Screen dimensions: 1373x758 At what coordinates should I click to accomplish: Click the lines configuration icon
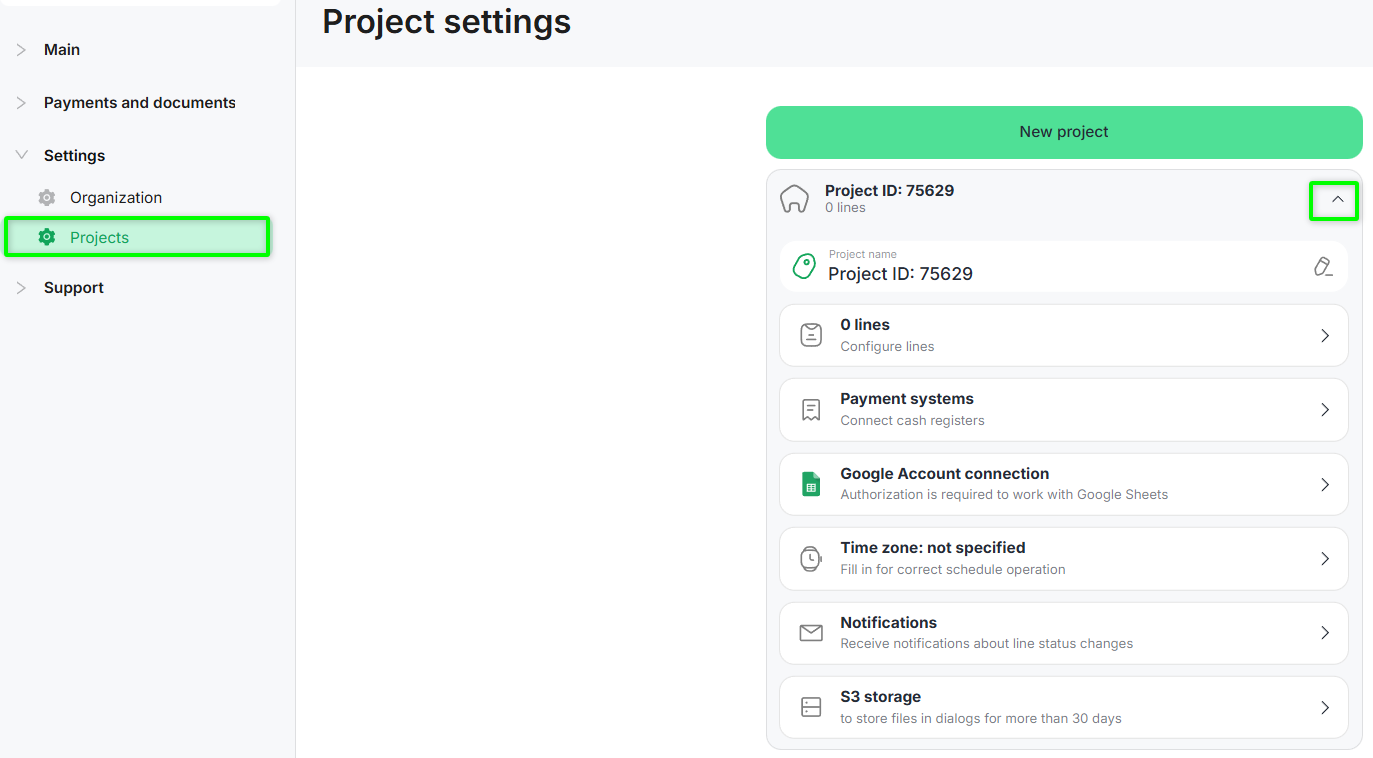pos(811,336)
